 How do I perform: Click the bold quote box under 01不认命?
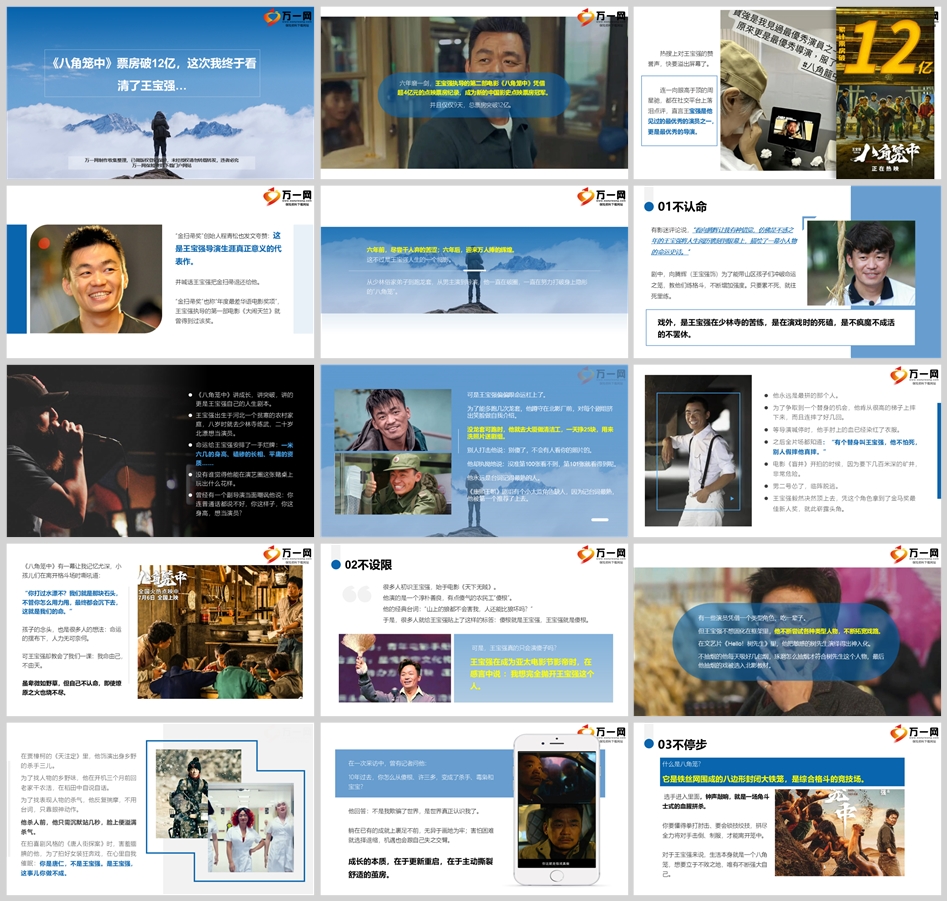[x=780, y=328]
